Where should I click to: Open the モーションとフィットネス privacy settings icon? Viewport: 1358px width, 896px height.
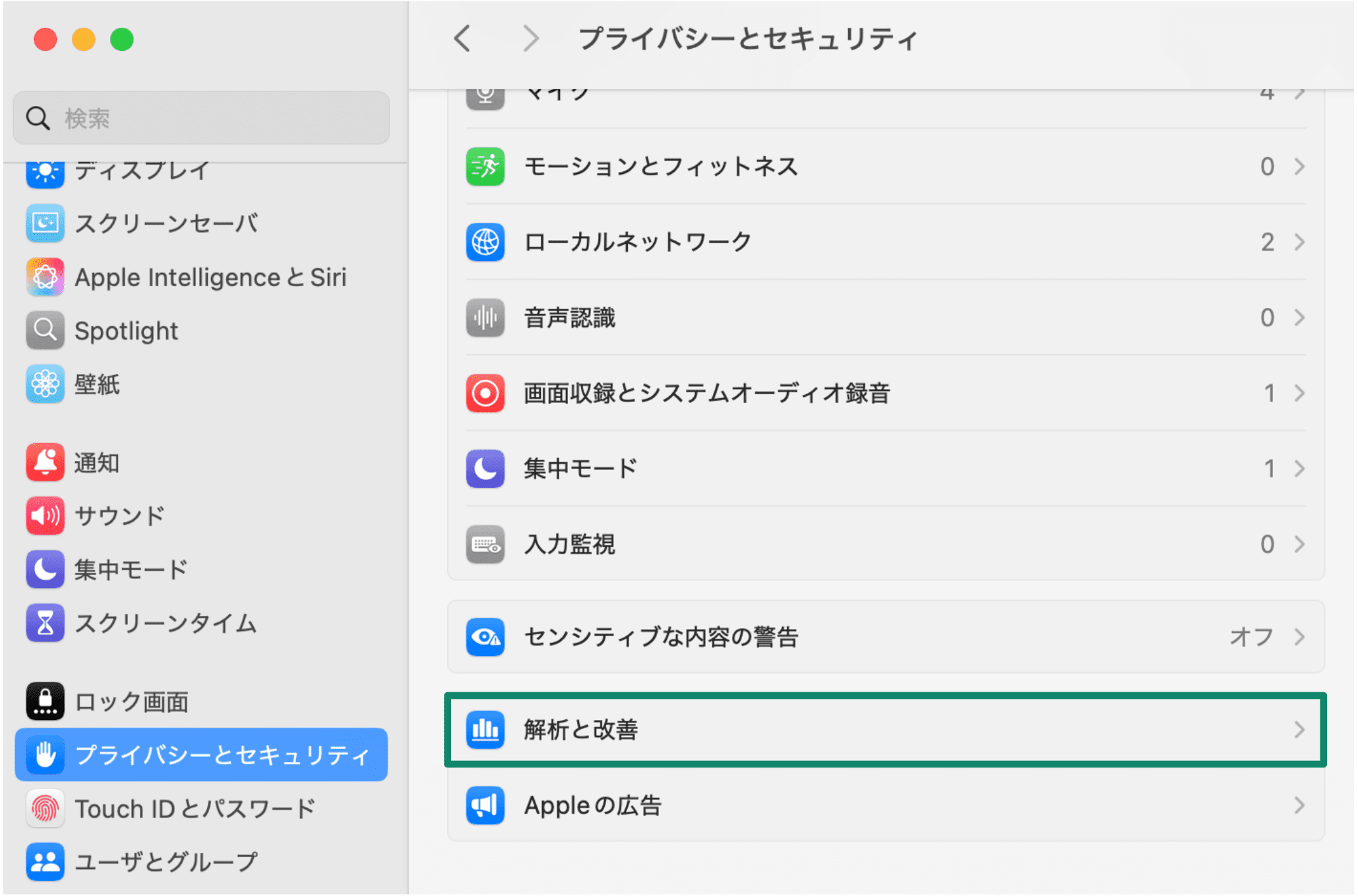tap(485, 167)
